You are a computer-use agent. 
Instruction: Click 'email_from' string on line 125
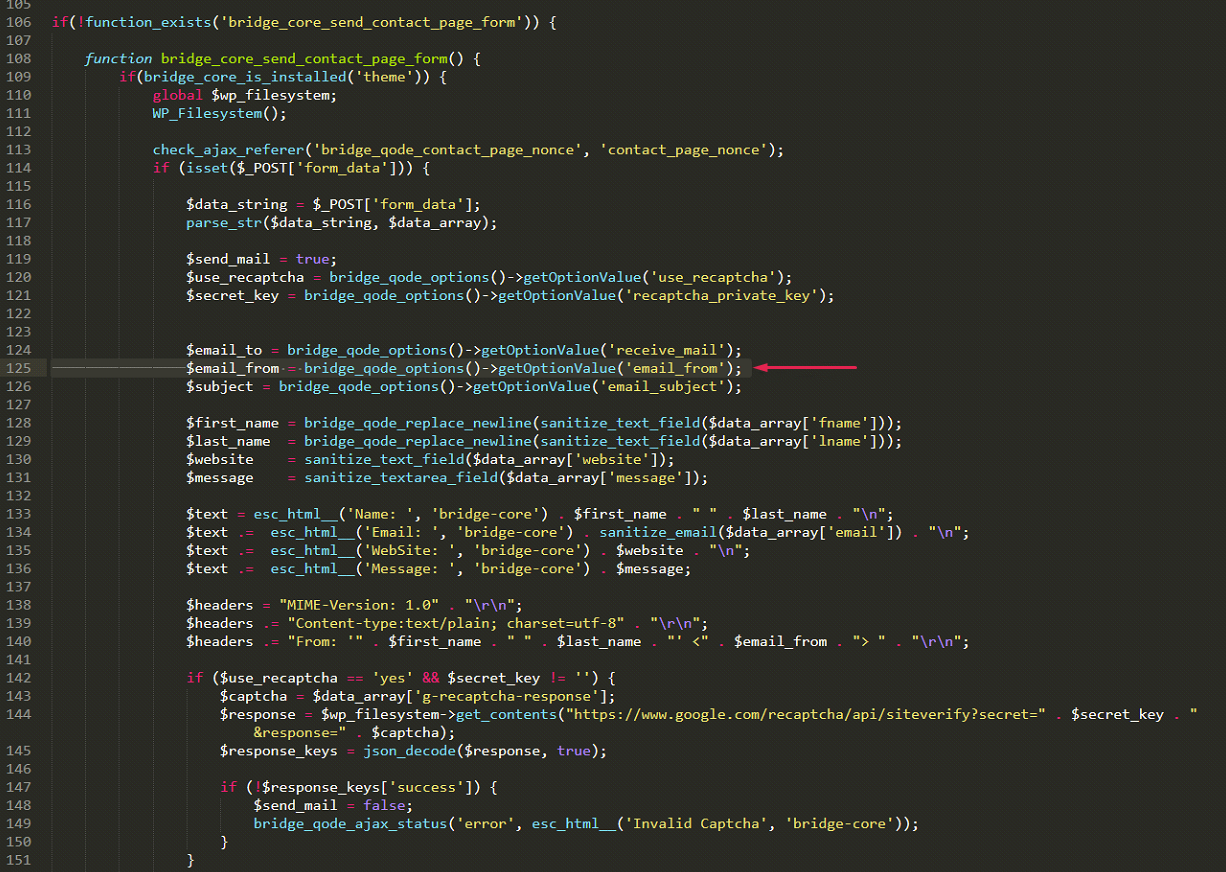[675, 368]
